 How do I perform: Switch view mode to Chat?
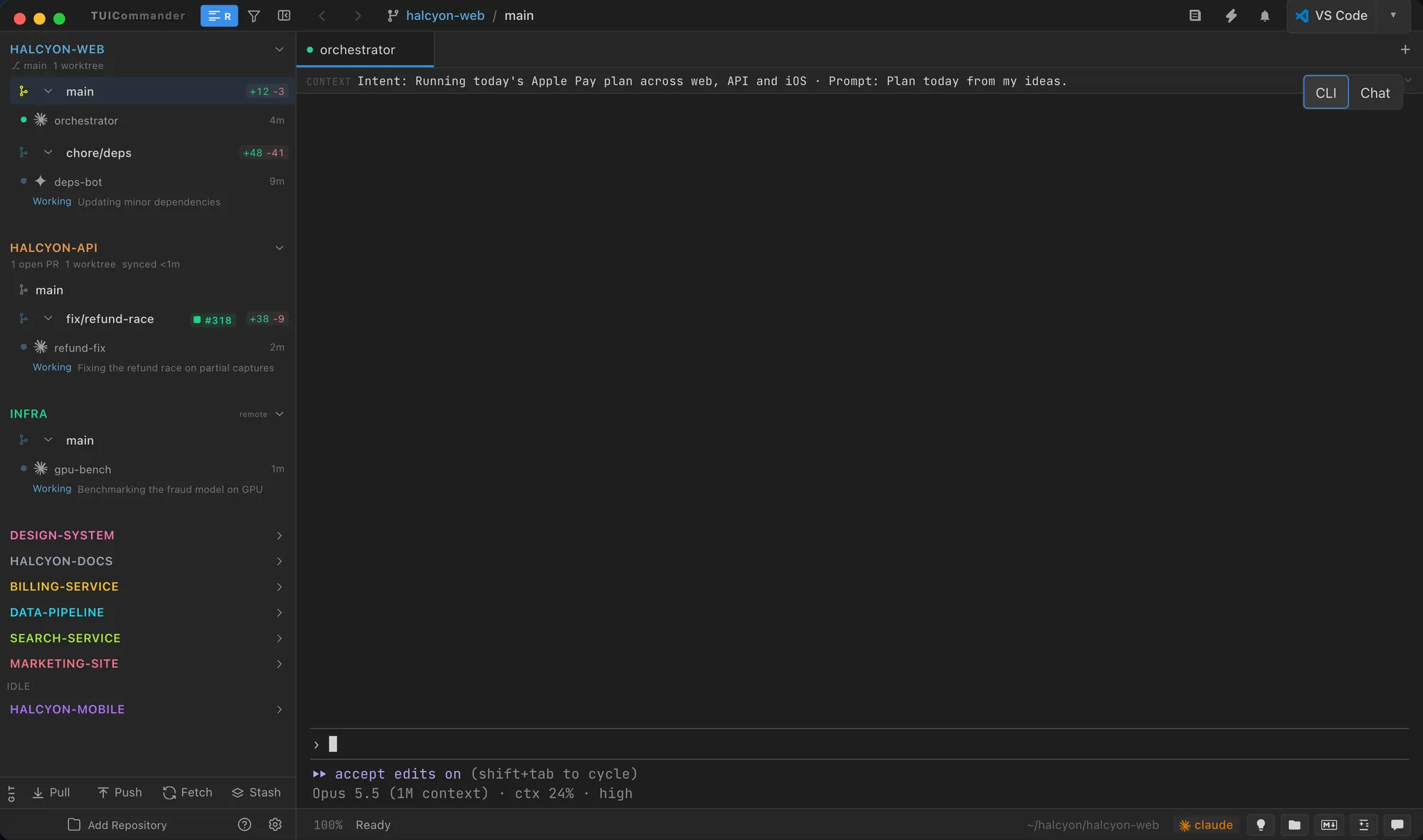click(1375, 92)
